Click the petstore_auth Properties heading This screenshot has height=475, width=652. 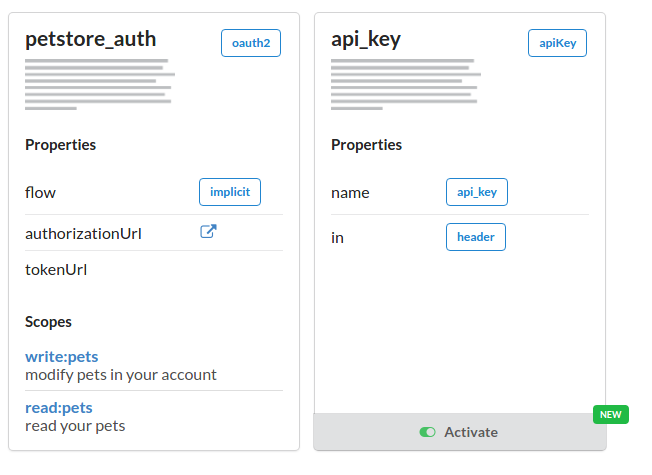(60, 145)
